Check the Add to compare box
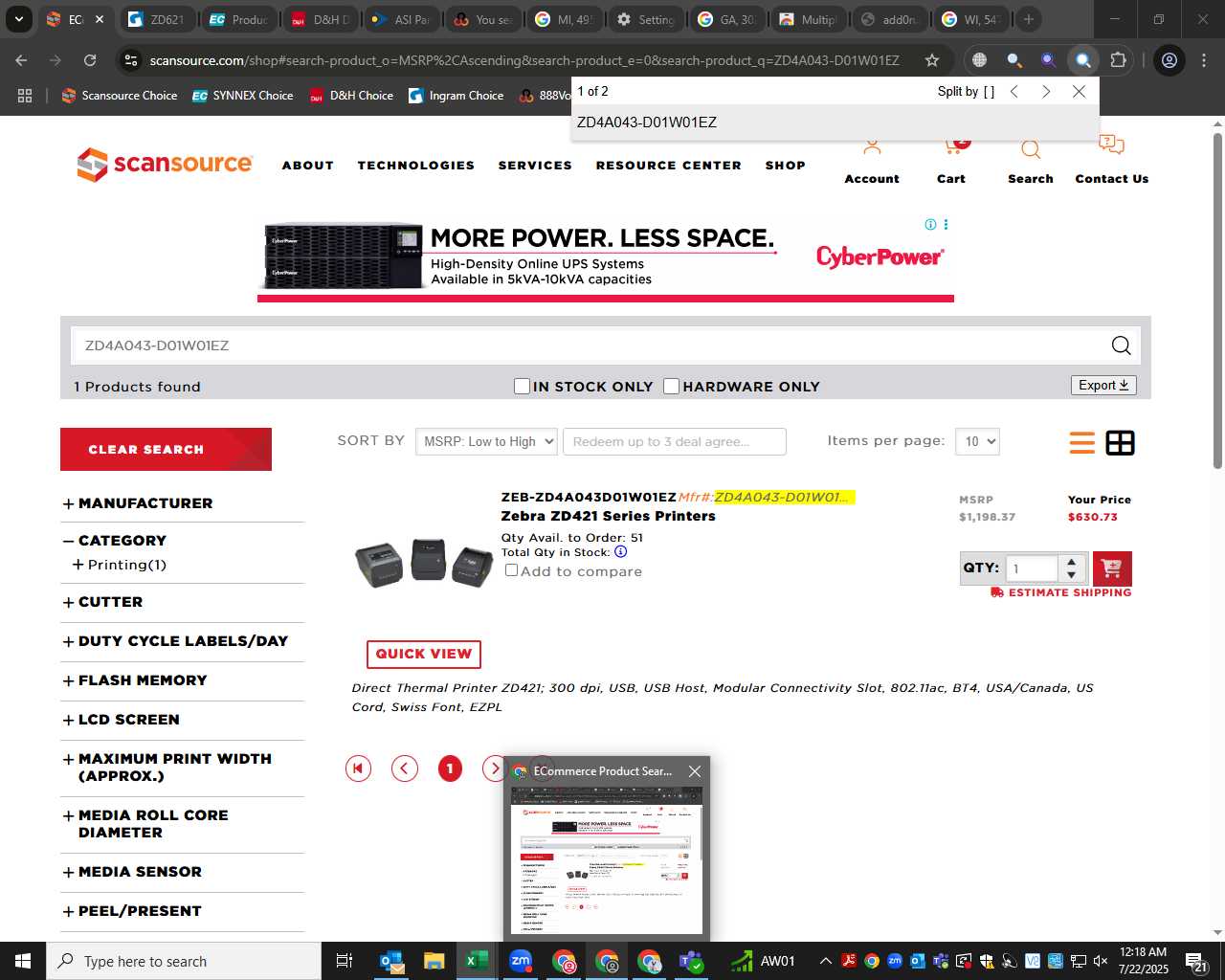The width and height of the screenshot is (1225, 980). click(511, 570)
